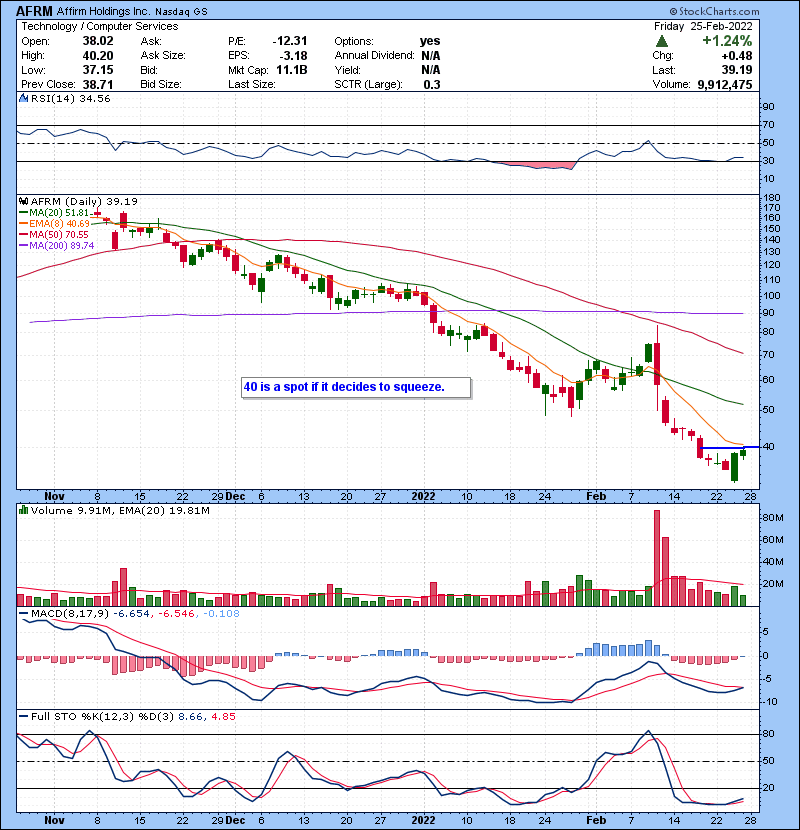Click the Affirm Holdings Inc. company name

(x=103, y=11)
